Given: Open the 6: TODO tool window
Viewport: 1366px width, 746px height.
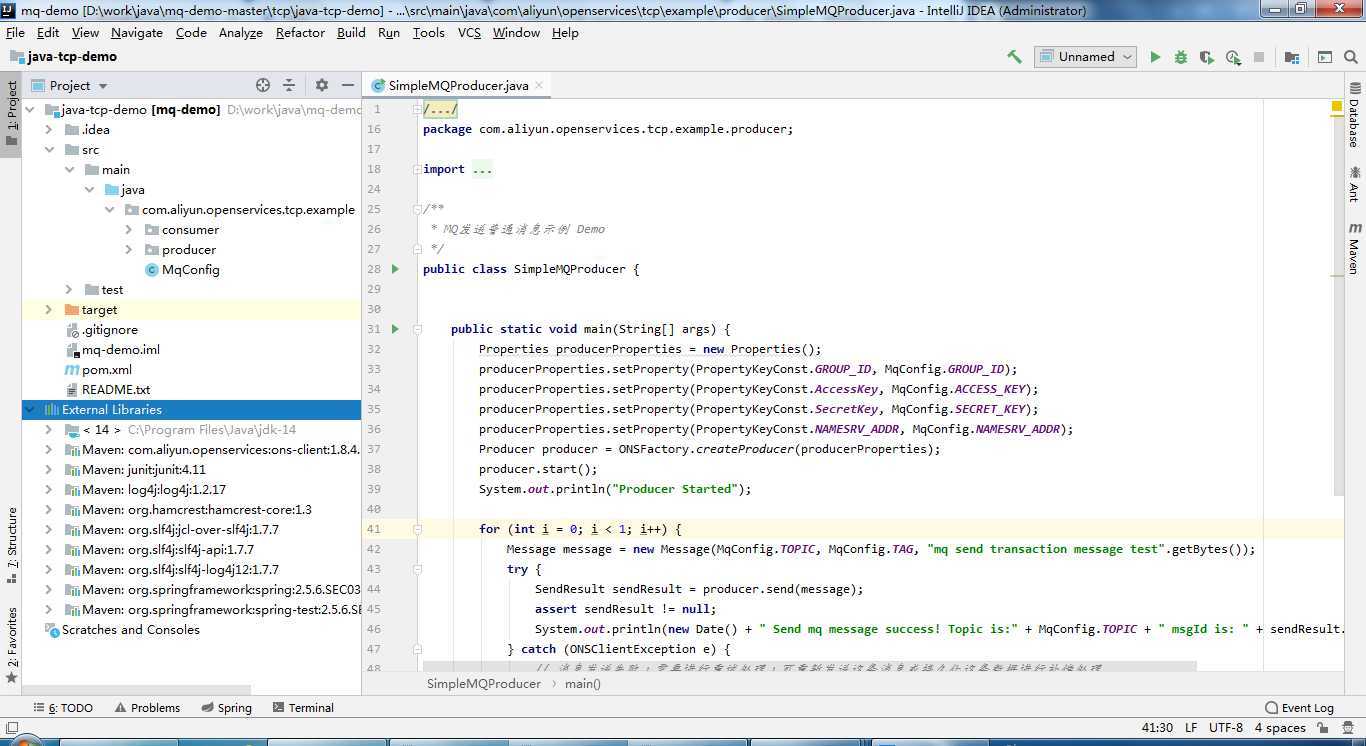Looking at the screenshot, I should pyautogui.click(x=63, y=708).
